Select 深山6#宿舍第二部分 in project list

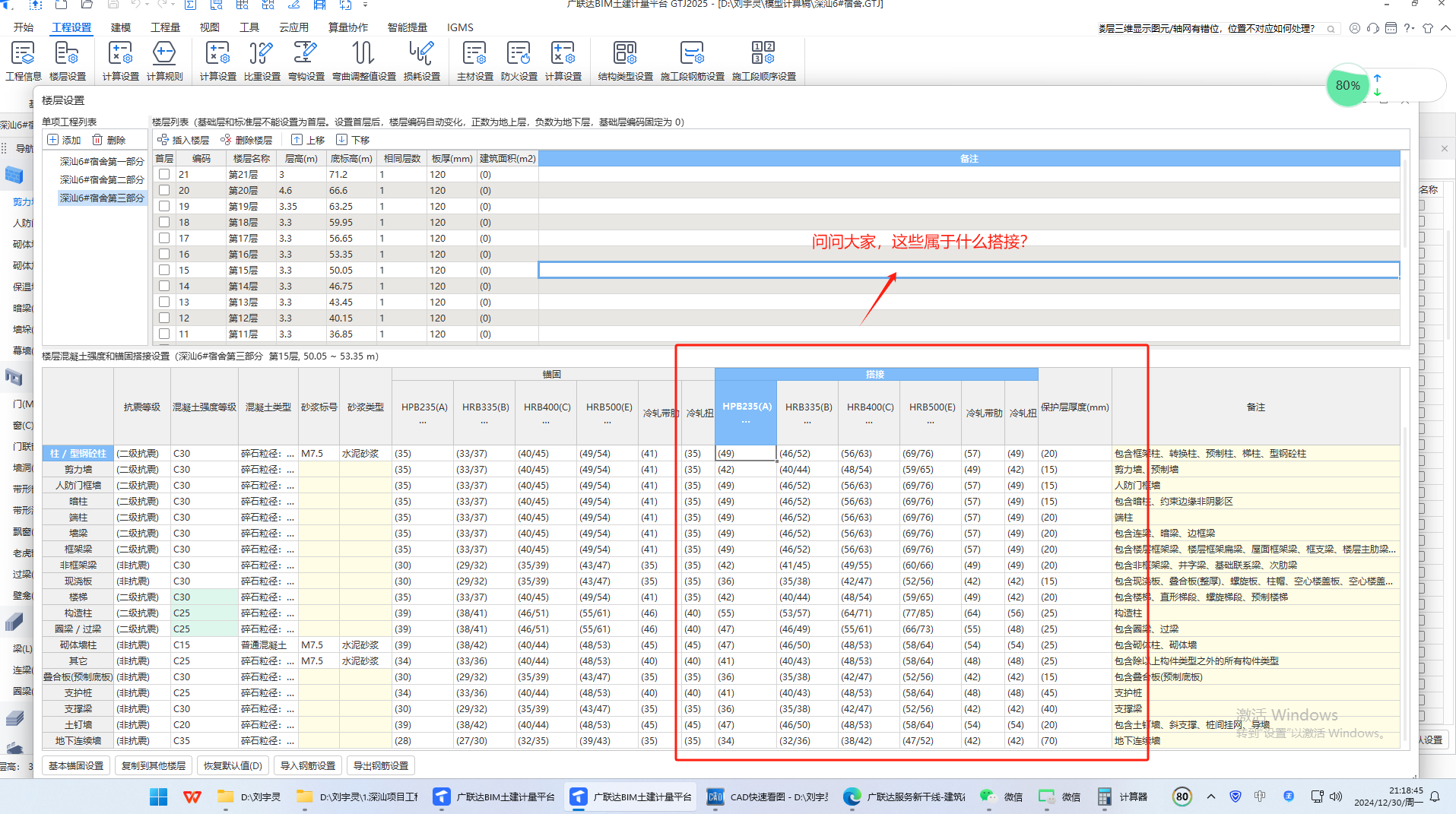pyautogui.click(x=102, y=180)
